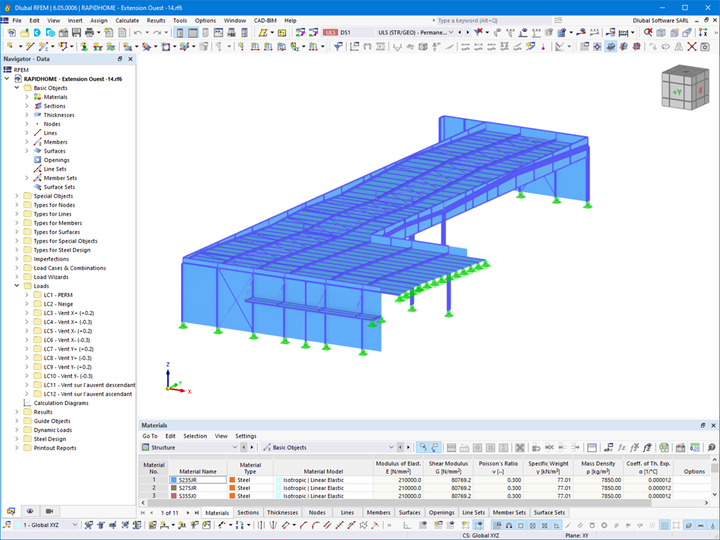Image resolution: width=720 pixels, height=540 pixels.
Task: Expand the LC1 - PERM load case
Action: [x=27, y=295]
